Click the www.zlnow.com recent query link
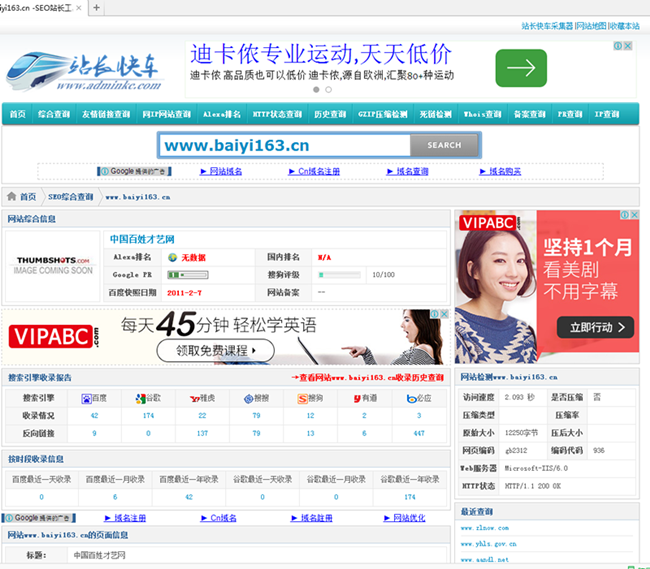 485,528
